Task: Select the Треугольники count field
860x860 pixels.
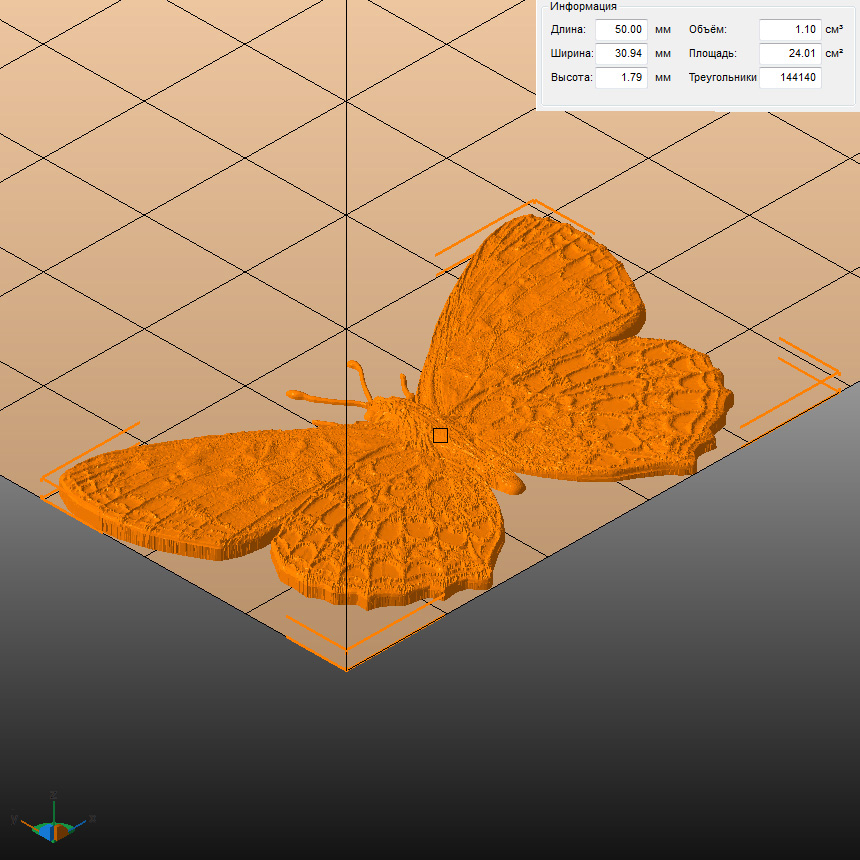Action: click(x=790, y=78)
